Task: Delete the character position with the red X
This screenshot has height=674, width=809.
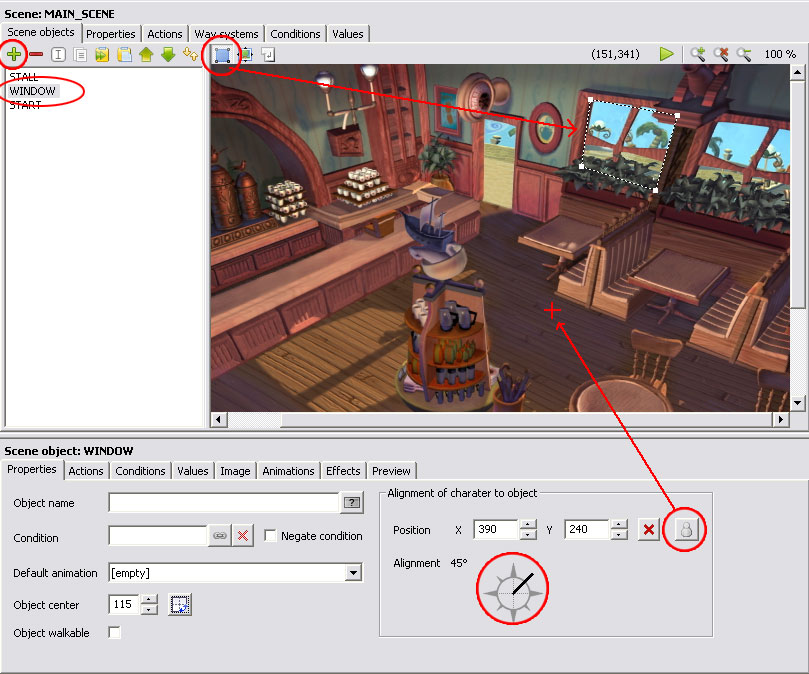Action: 649,529
